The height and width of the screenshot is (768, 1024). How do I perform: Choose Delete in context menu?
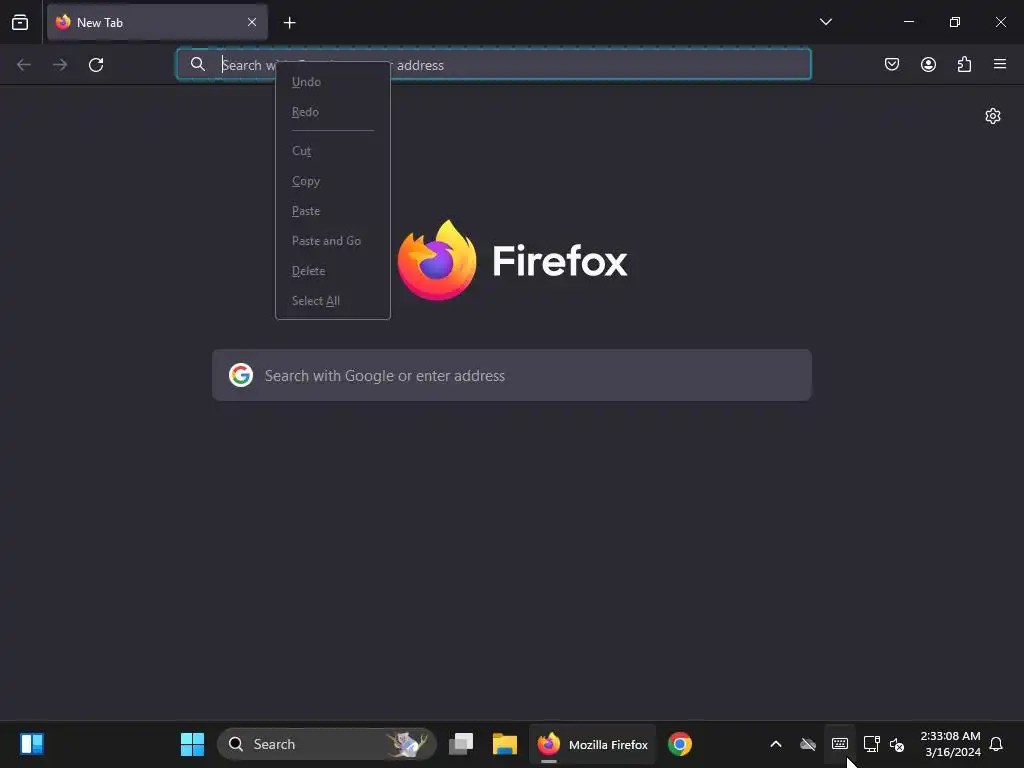tap(333, 271)
